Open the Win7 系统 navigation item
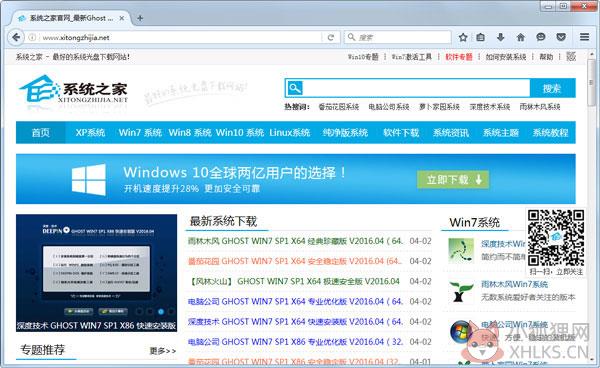 tap(140, 133)
